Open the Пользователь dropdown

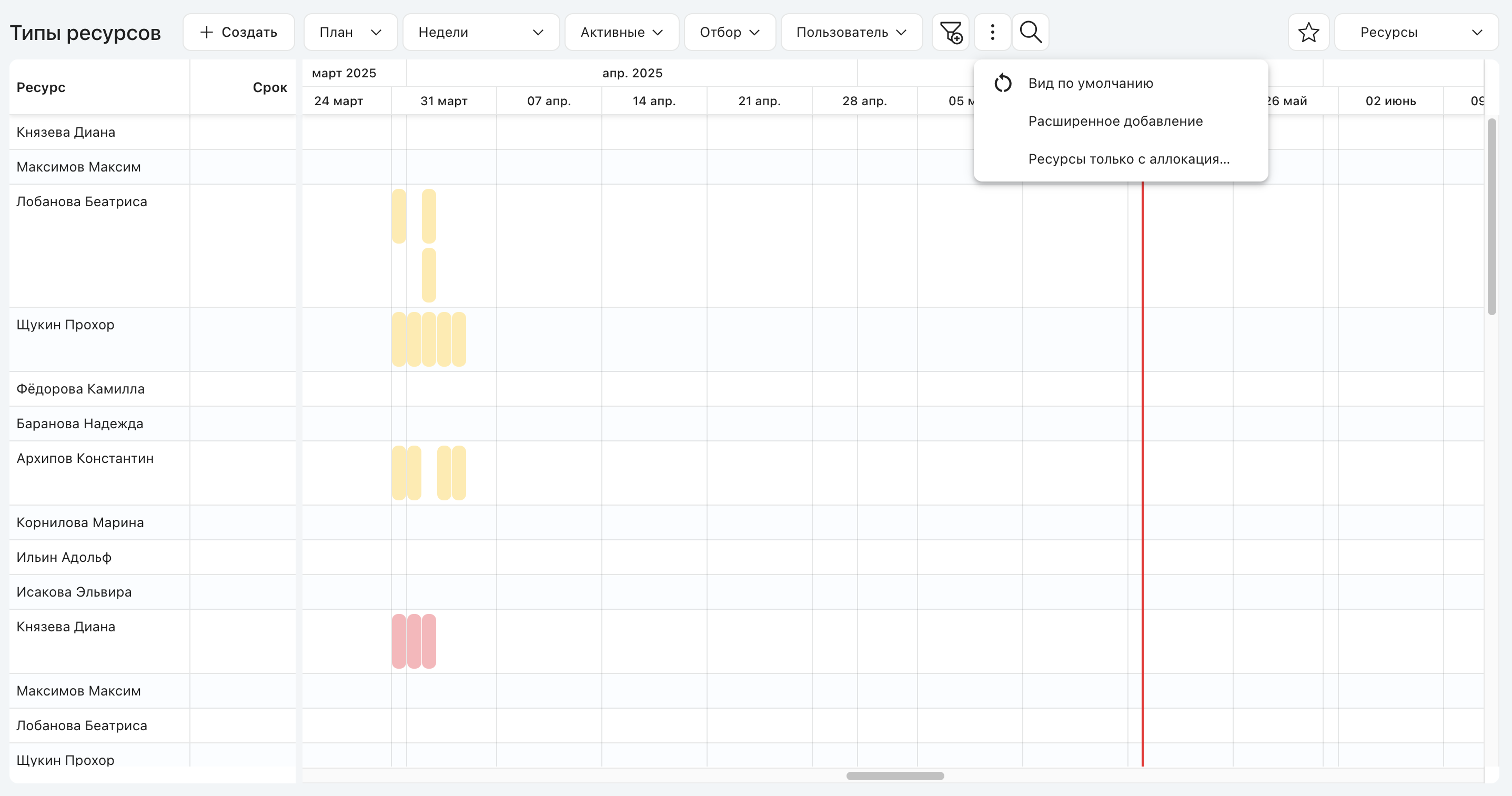[x=851, y=32]
